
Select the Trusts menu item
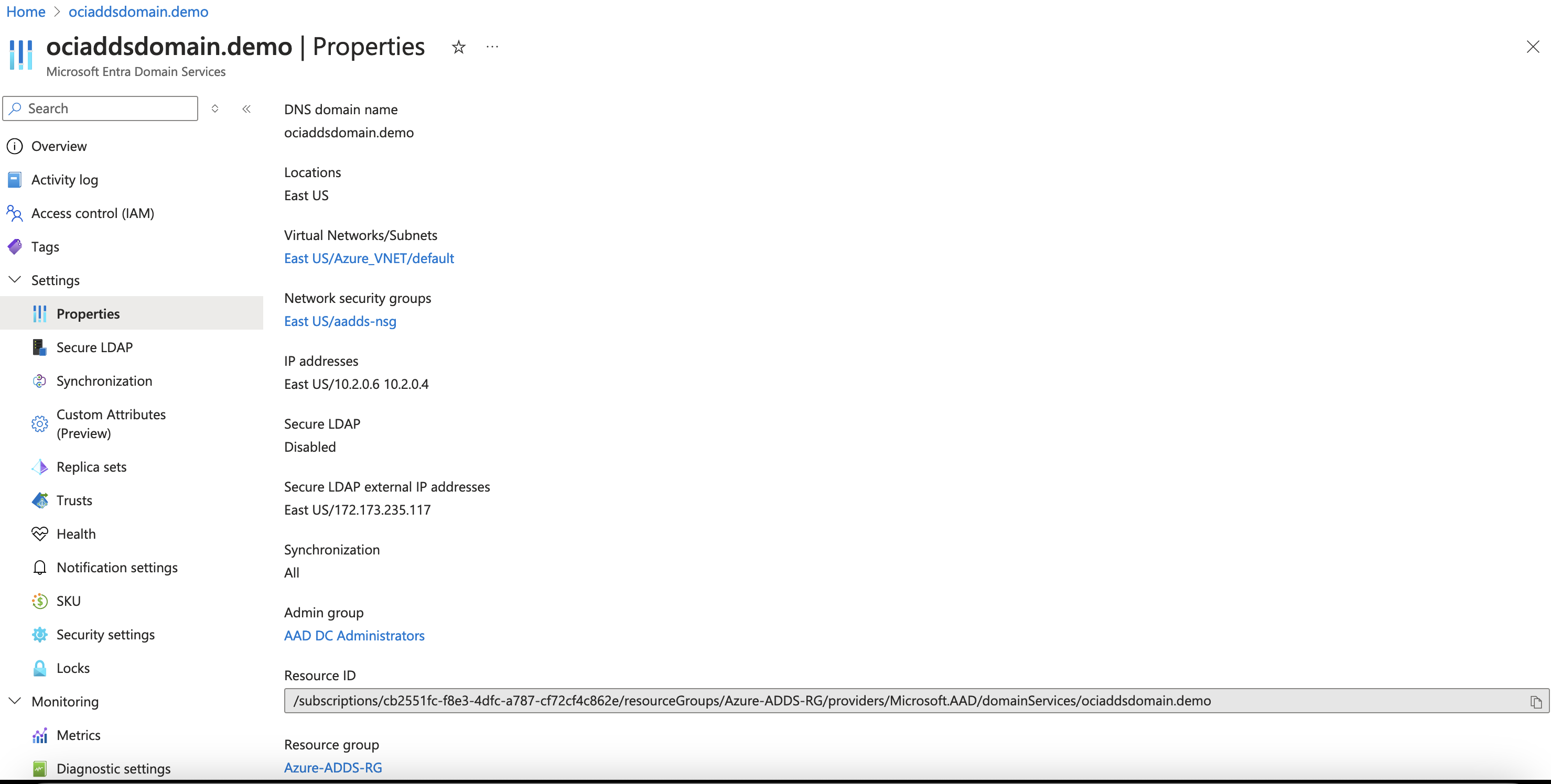[75, 500]
